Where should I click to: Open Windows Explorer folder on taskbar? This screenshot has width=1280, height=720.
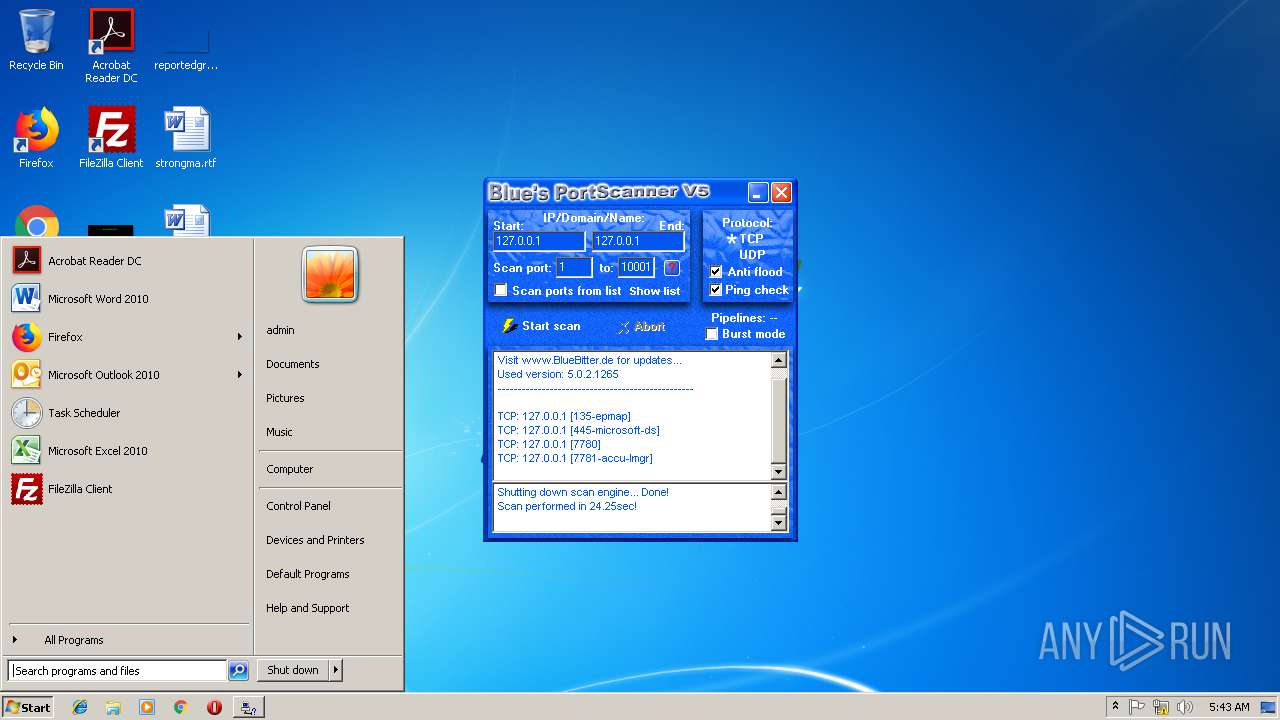point(113,707)
